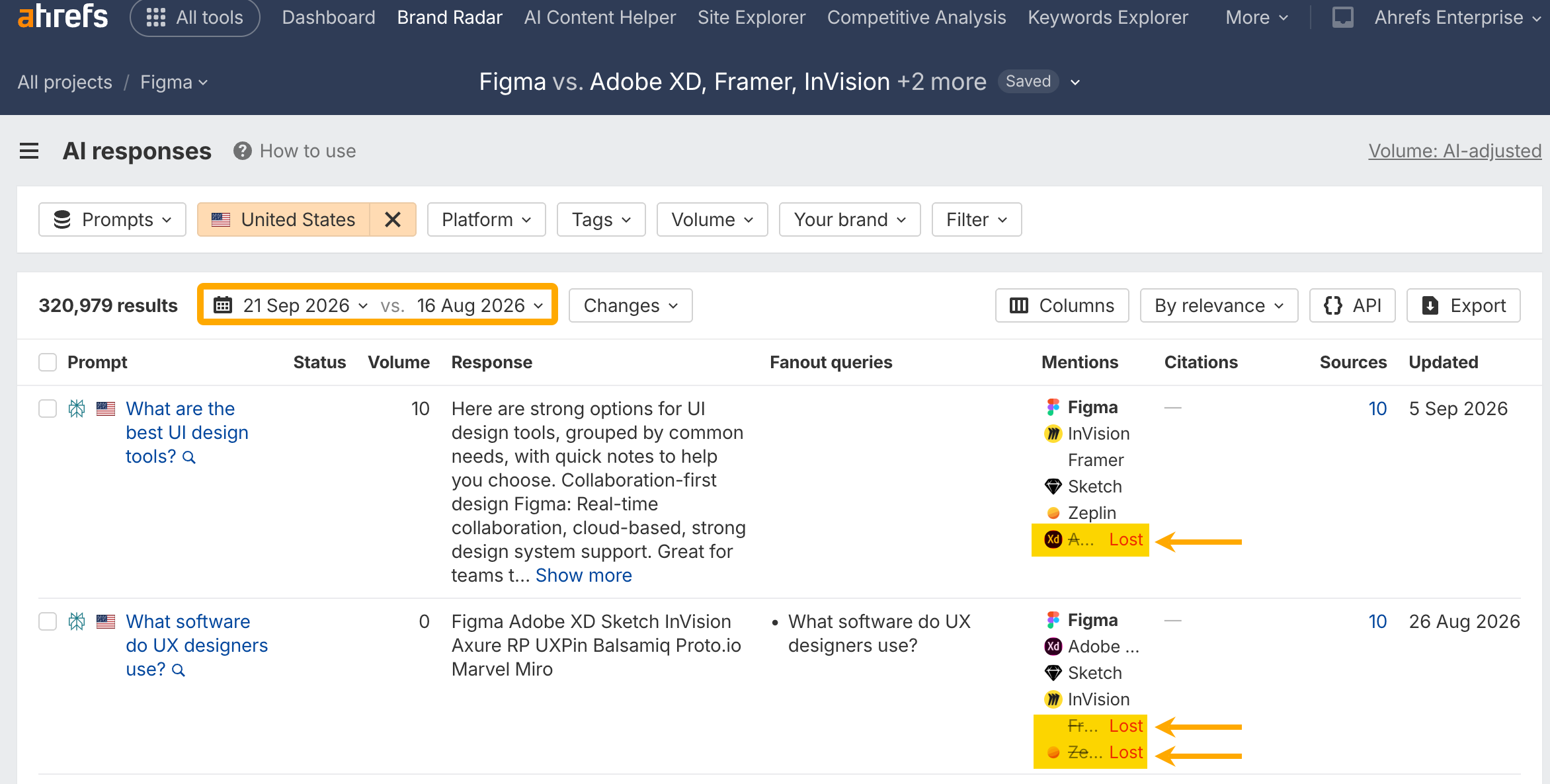Click the United States filter chip
1550x784 pixels.
click(283, 219)
